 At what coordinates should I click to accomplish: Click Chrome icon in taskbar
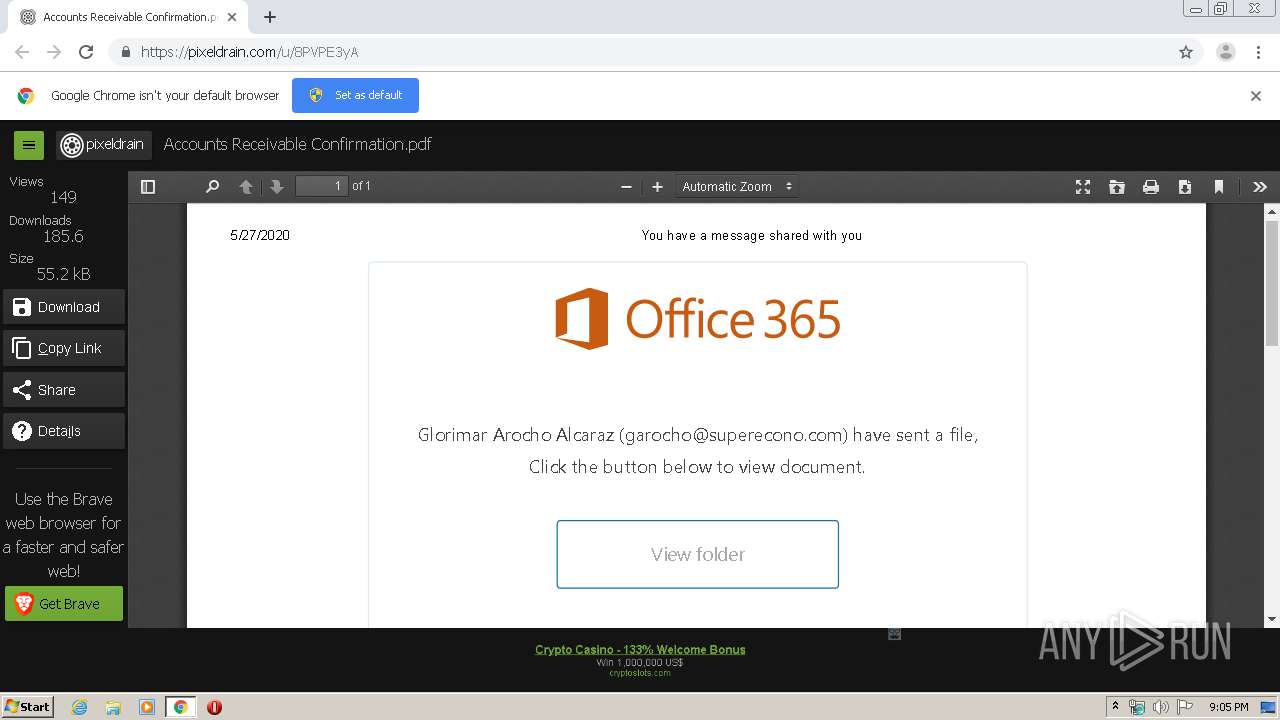(180, 707)
